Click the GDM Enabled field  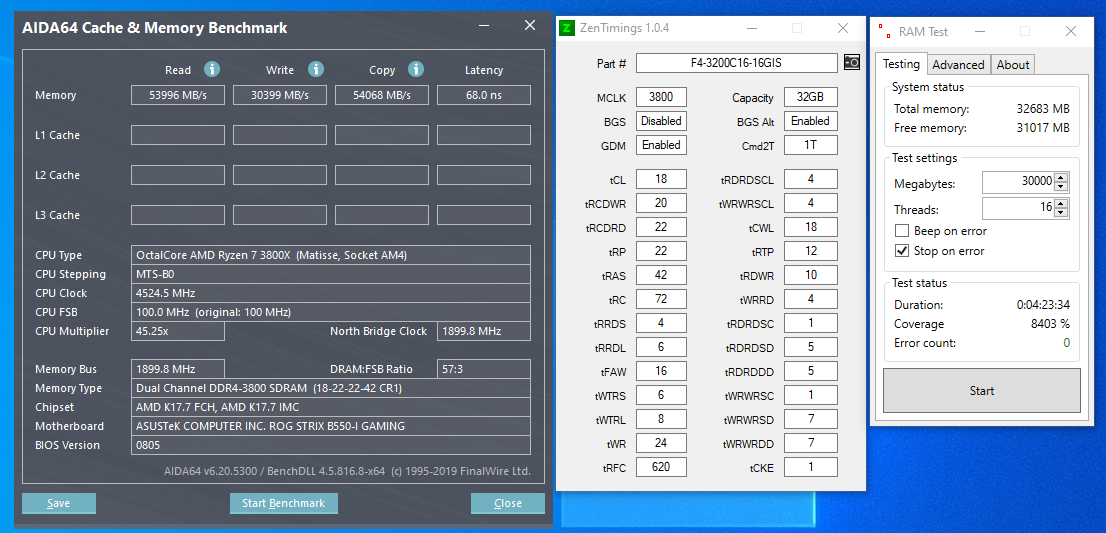click(661, 145)
